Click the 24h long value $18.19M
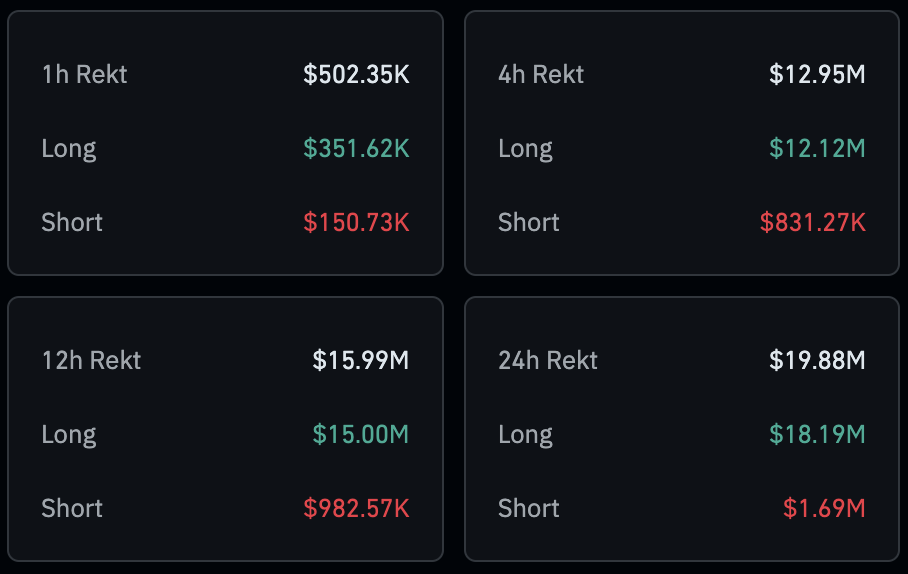Viewport: 908px width, 574px height. coord(817,434)
